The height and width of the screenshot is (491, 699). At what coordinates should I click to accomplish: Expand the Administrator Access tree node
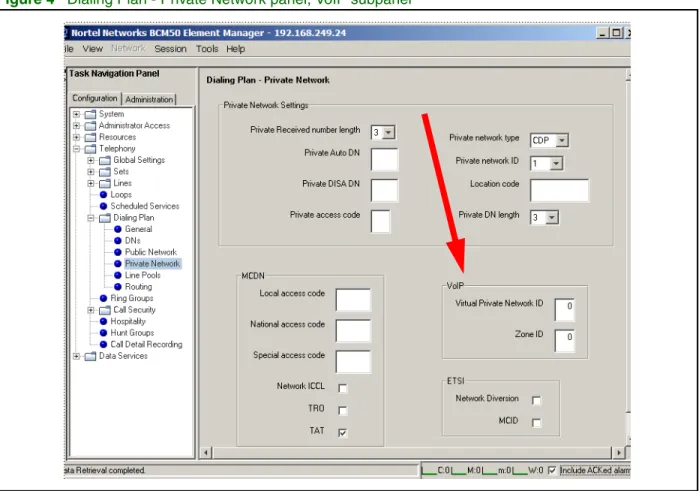tap(76, 126)
